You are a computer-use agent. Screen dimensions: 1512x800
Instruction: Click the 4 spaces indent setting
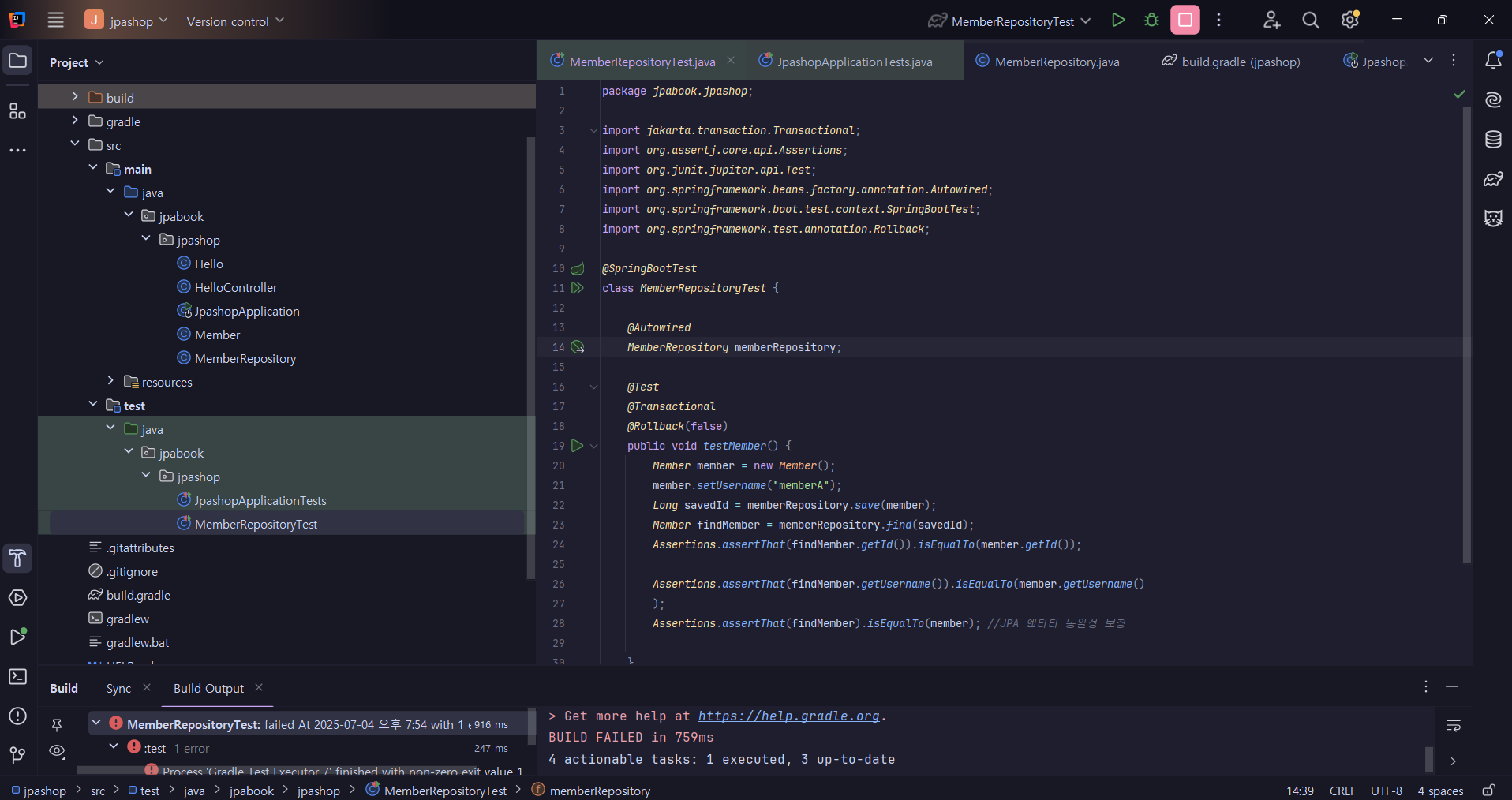1440,791
